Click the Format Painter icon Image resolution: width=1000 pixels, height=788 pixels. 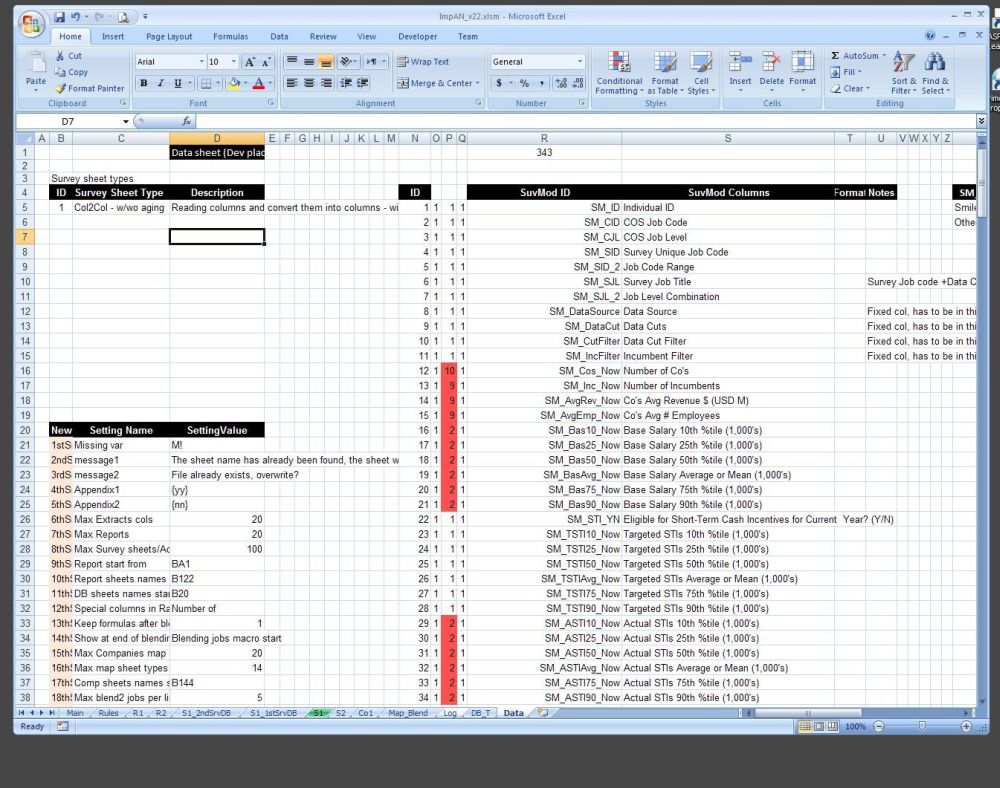click(x=61, y=88)
